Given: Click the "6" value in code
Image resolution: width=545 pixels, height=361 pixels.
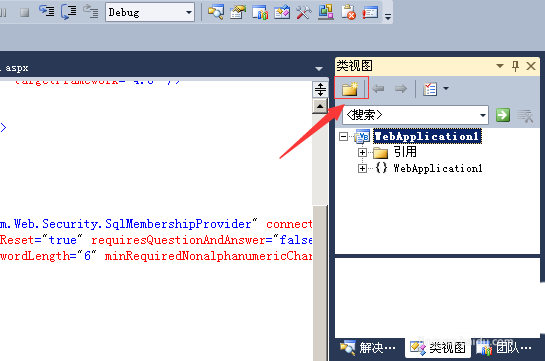Looking at the screenshot, I should tap(87, 256).
